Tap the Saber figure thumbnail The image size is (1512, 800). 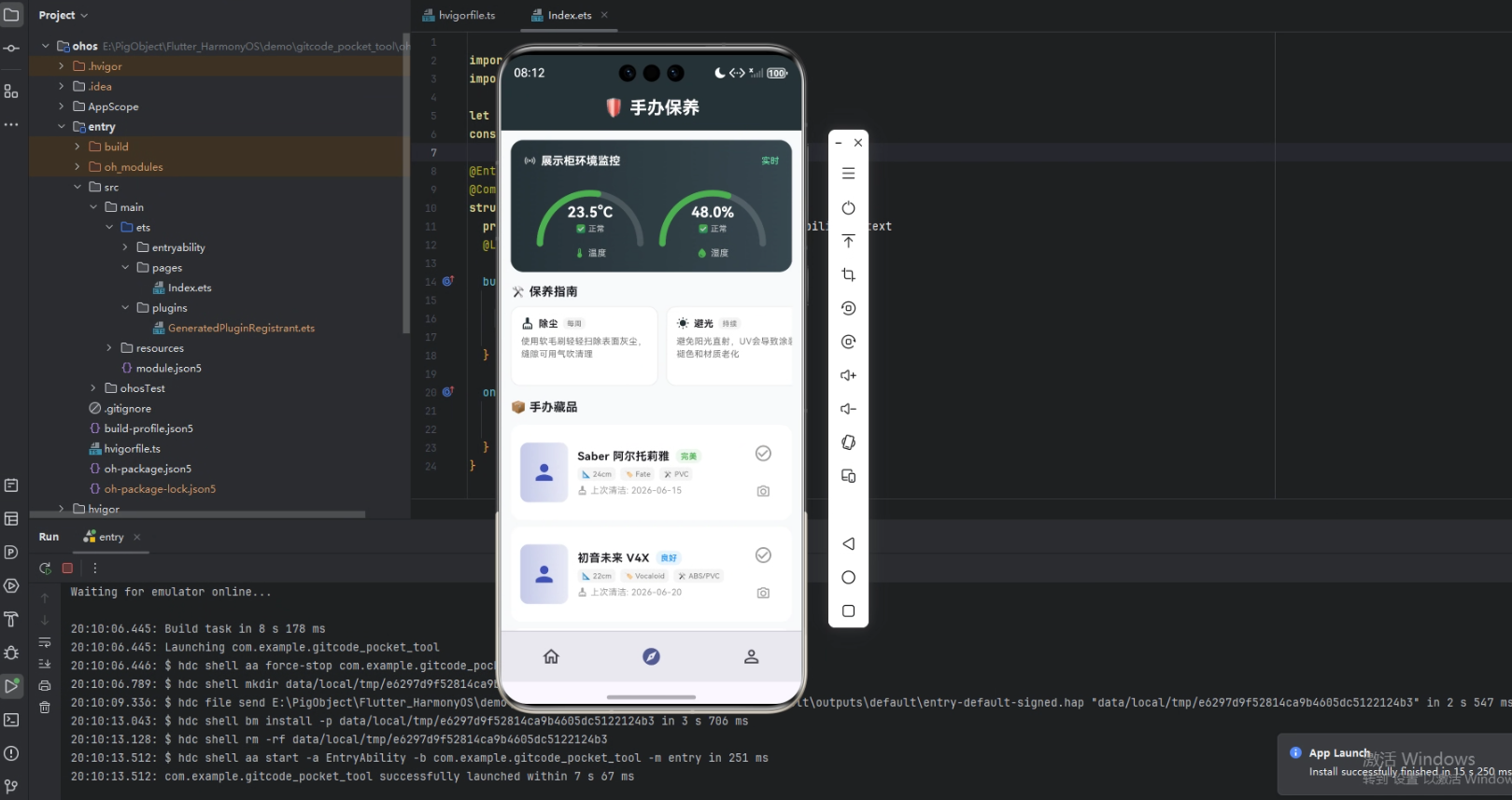point(544,472)
